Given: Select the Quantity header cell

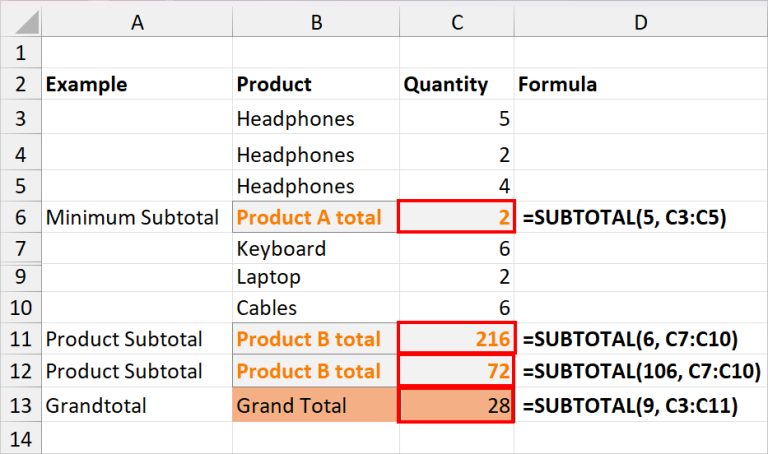Looking at the screenshot, I should pyautogui.click(x=456, y=84).
